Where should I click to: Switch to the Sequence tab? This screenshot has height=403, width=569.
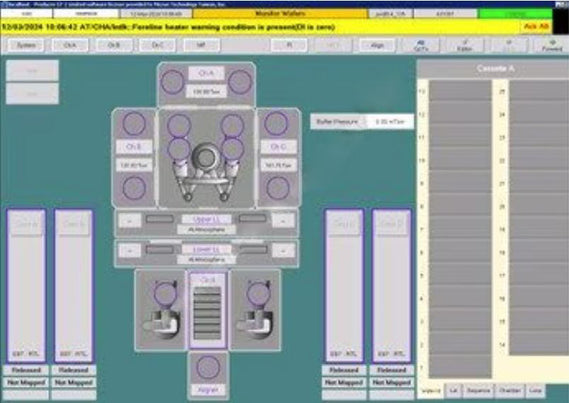click(479, 391)
